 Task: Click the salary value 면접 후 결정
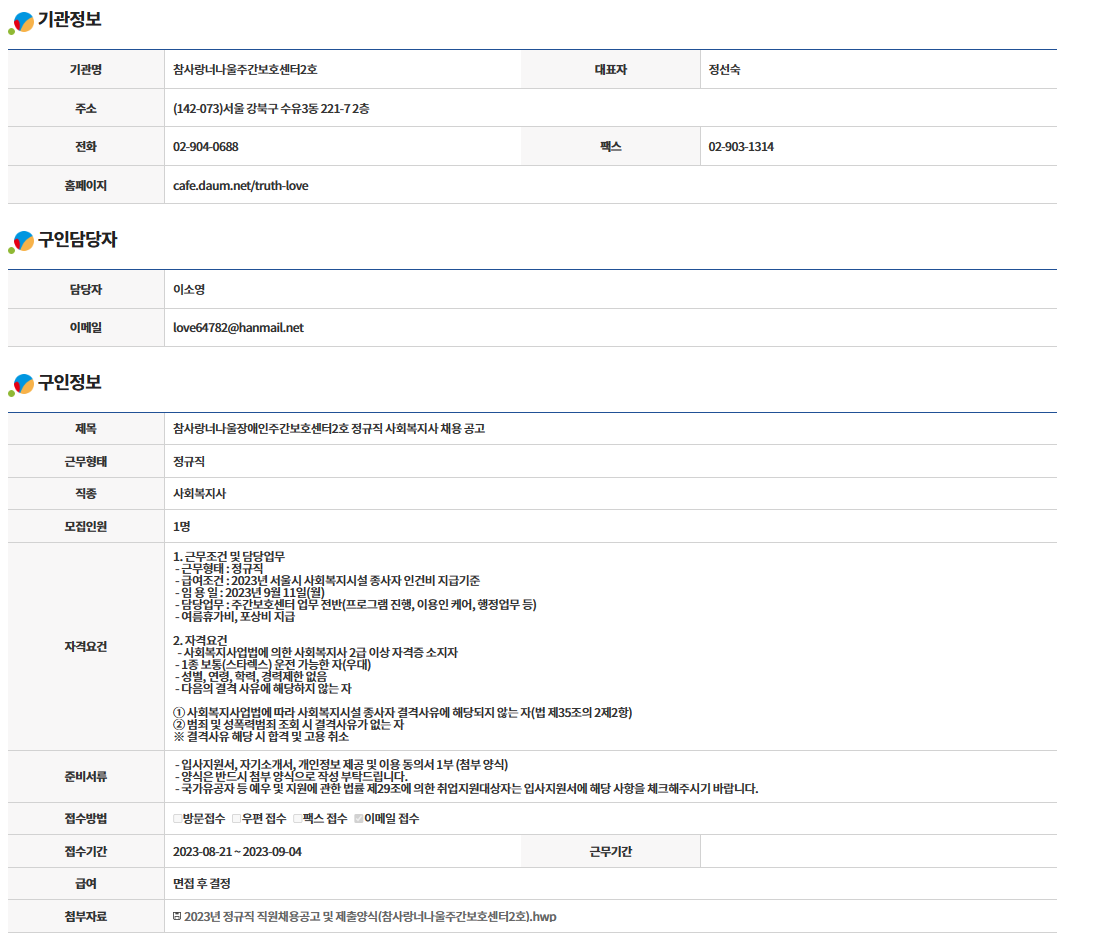click(x=202, y=884)
